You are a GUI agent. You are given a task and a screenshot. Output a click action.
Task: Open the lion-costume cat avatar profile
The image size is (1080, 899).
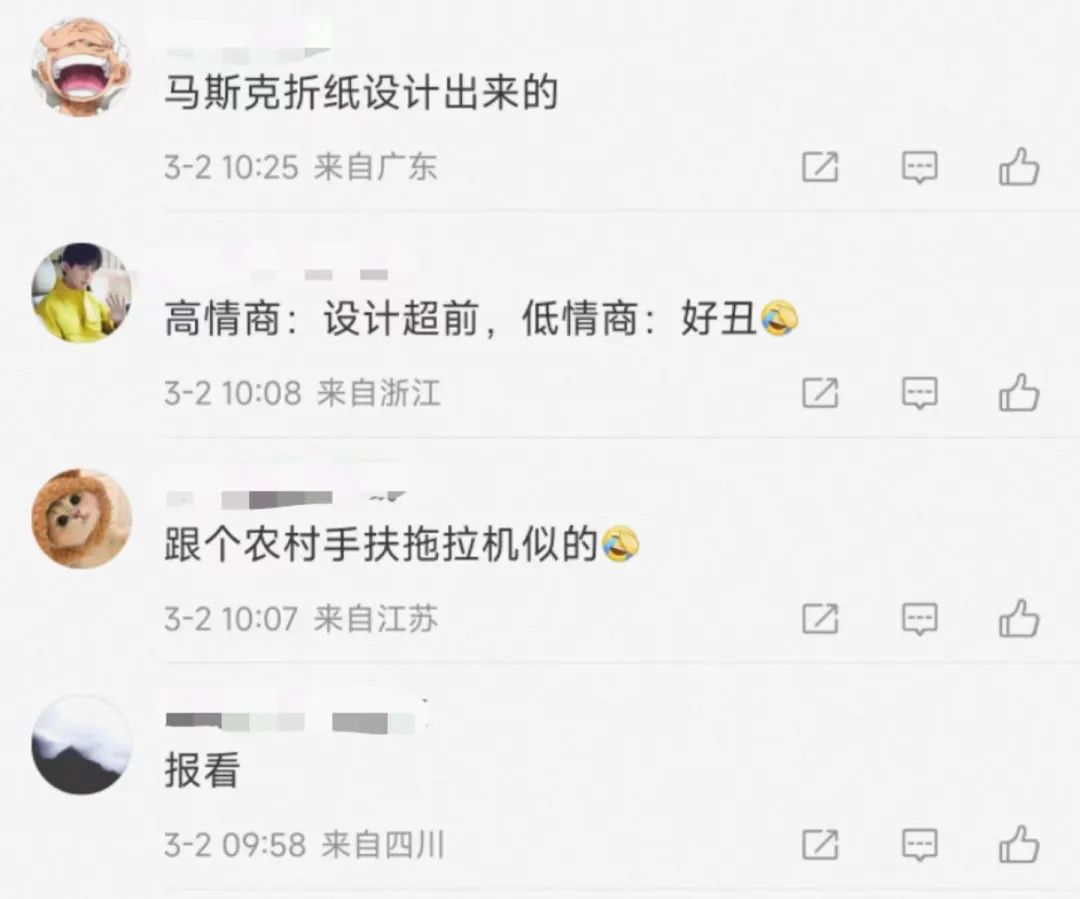(x=82, y=519)
